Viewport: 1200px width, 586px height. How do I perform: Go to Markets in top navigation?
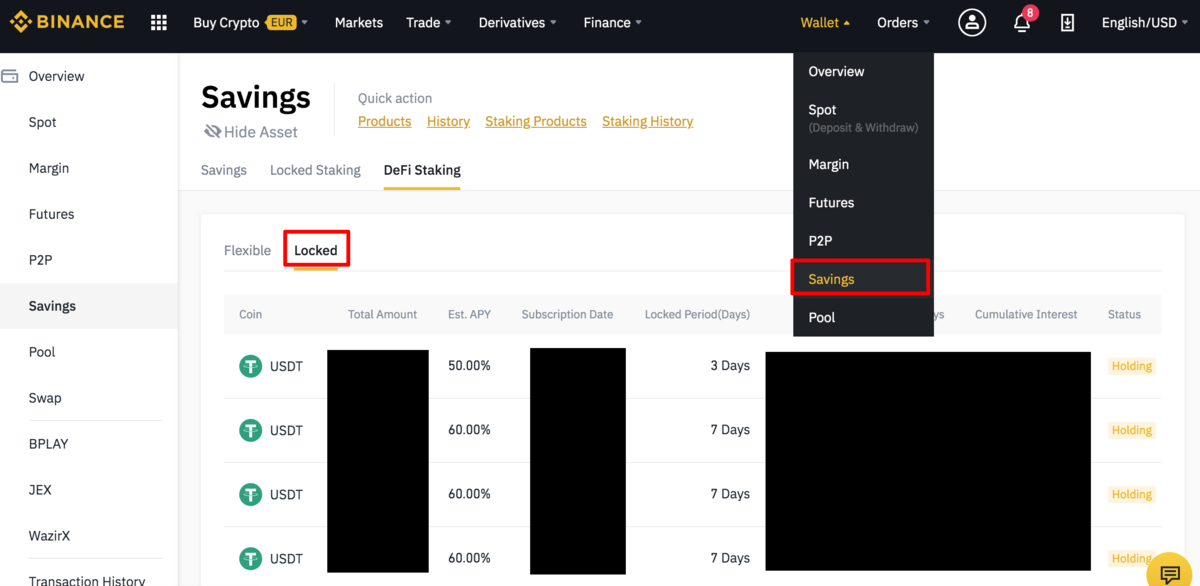(x=359, y=22)
